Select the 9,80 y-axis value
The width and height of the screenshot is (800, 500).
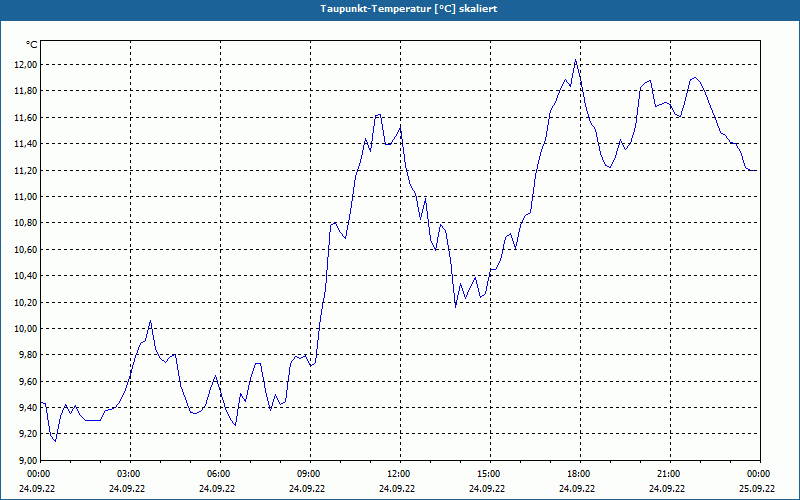click(29, 355)
